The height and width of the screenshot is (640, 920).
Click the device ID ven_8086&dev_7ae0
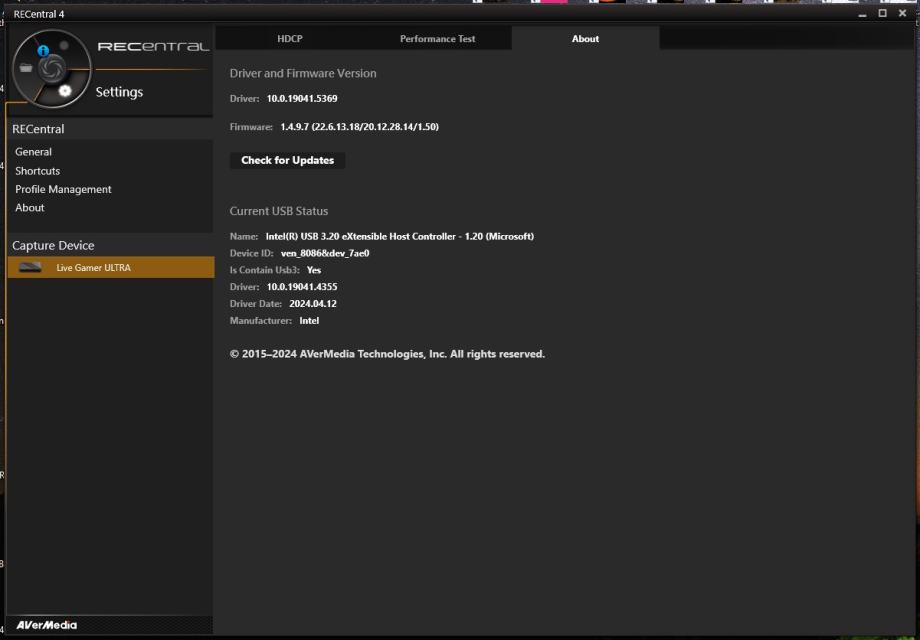point(325,253)
